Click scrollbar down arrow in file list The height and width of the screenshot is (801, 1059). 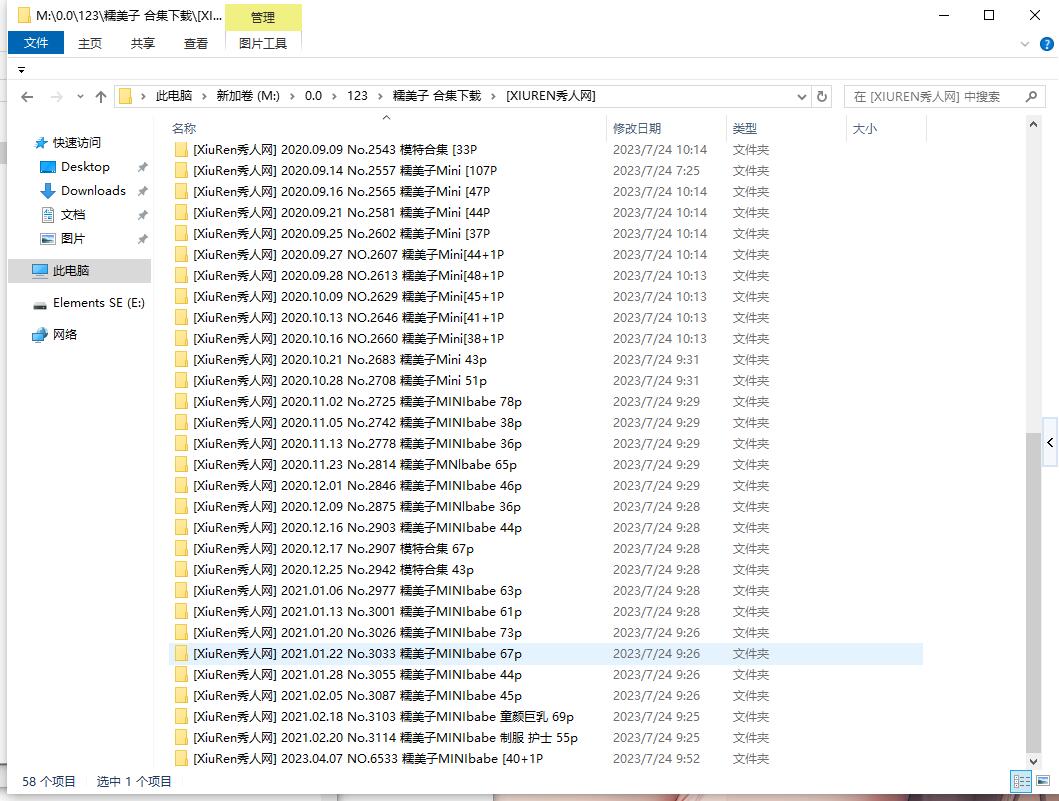1033,761
